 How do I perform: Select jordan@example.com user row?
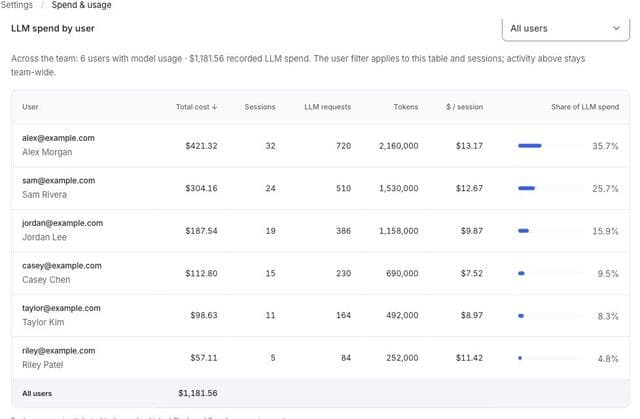(x=320, y=231)
